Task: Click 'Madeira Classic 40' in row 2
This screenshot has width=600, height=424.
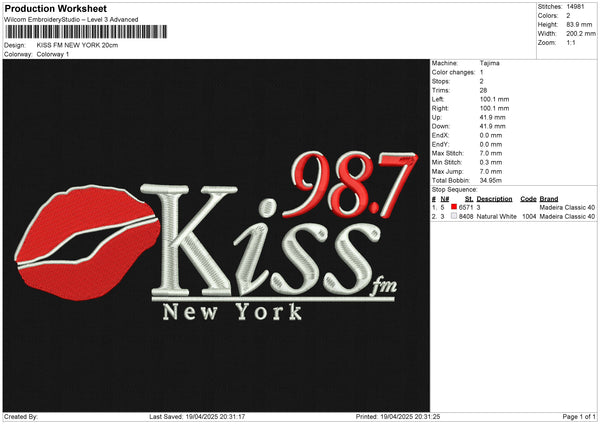Action: 567,217
